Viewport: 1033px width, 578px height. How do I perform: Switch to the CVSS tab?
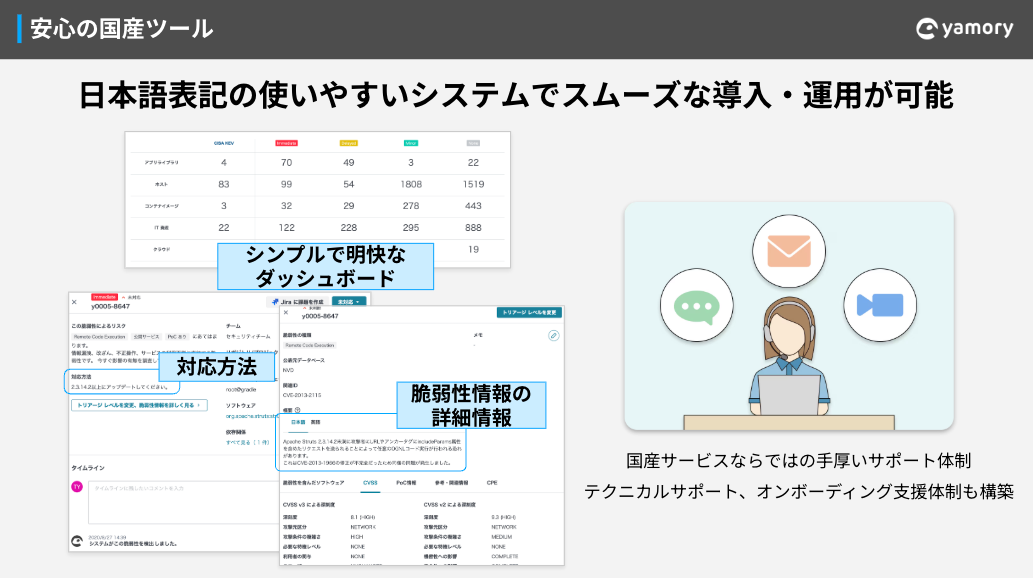coord(370,483)
